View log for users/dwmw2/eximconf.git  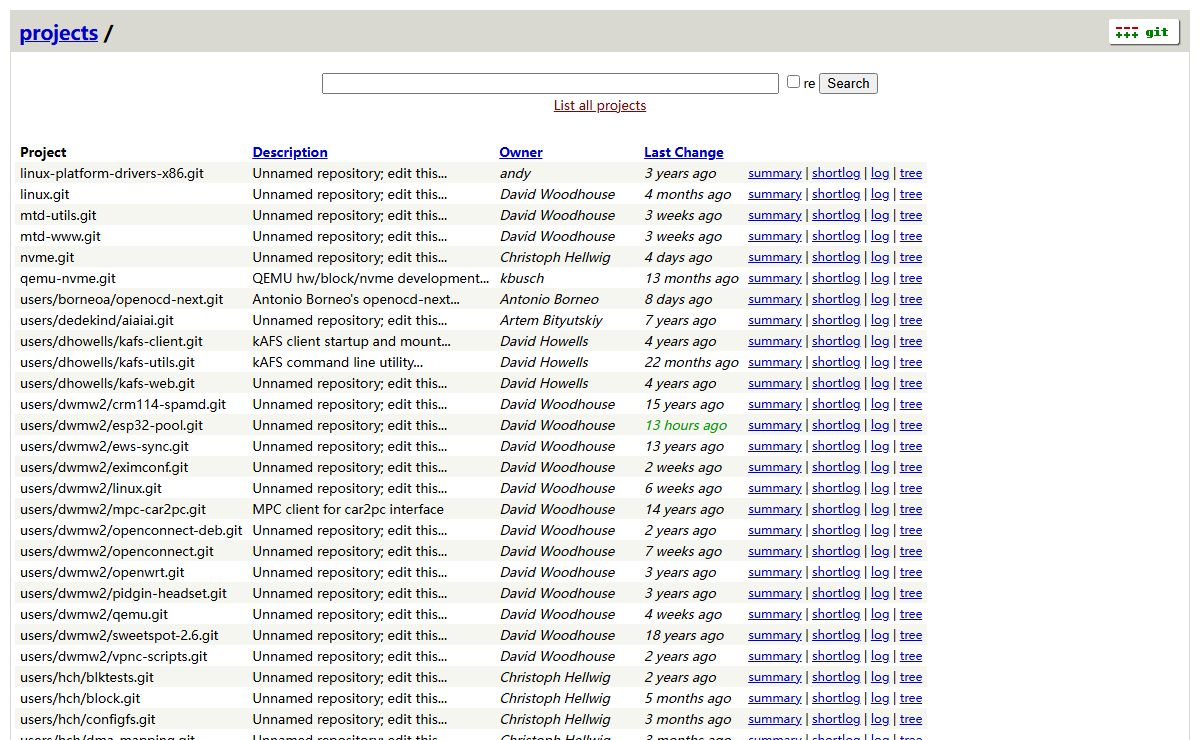[x=880, y=468]
